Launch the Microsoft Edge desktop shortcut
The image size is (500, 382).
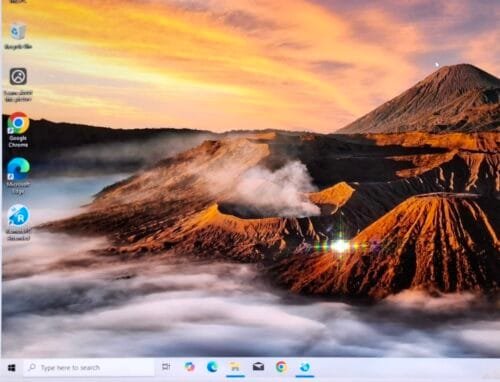[18, 176]
